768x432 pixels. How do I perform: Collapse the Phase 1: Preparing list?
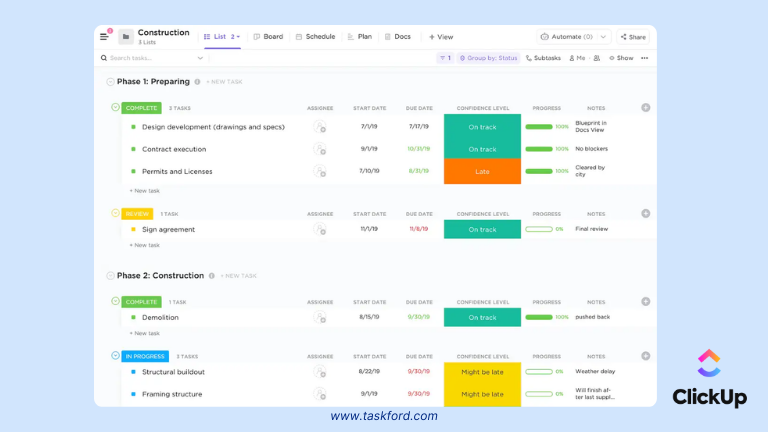click(110, 82)
